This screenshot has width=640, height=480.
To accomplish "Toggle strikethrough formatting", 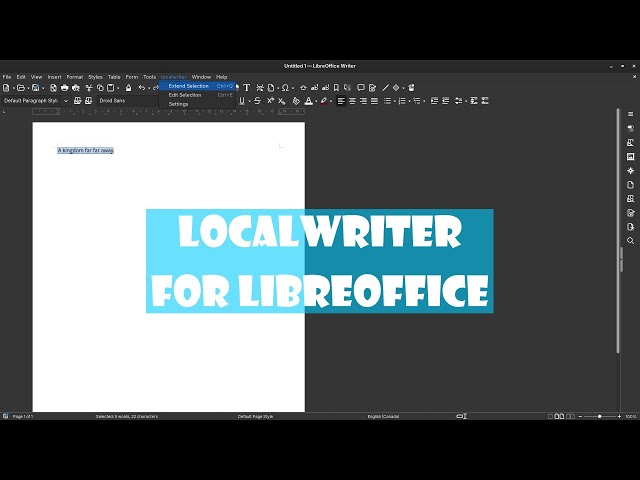I will point(257,101).
